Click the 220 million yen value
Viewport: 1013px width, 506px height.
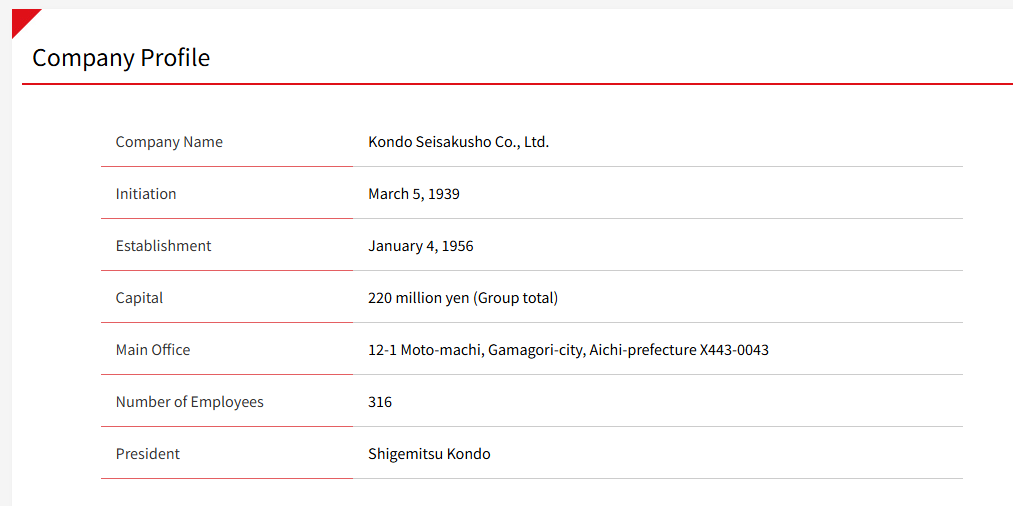coord(419,298)
